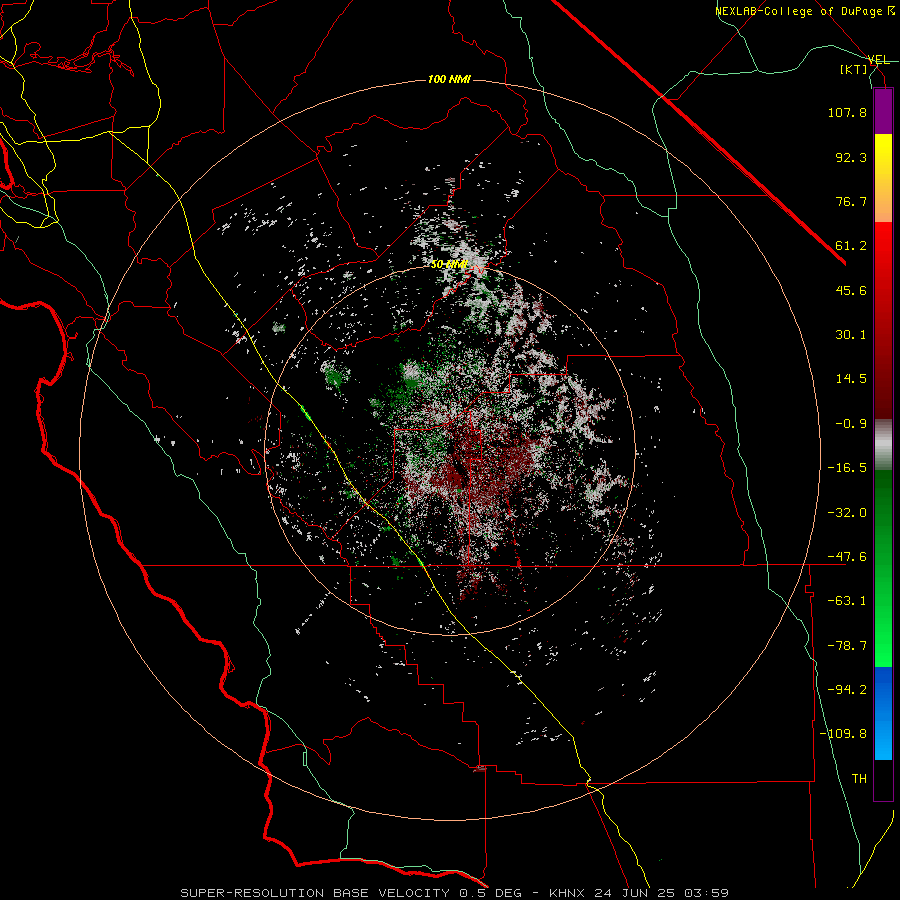Click the -78.7 legend value
Screen dimensions: 900x900
tap(847, 646)
